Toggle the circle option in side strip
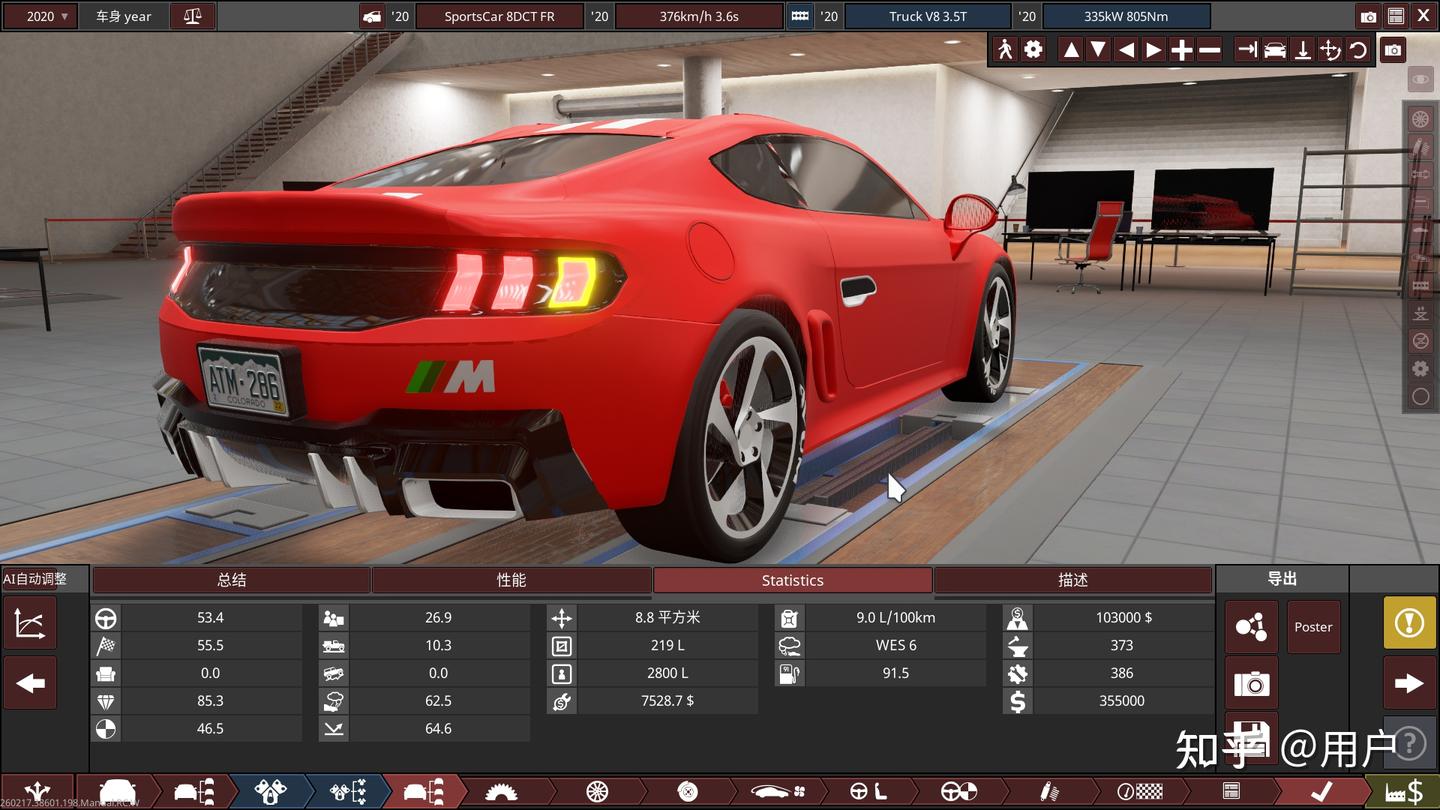 pos(1420,397)
